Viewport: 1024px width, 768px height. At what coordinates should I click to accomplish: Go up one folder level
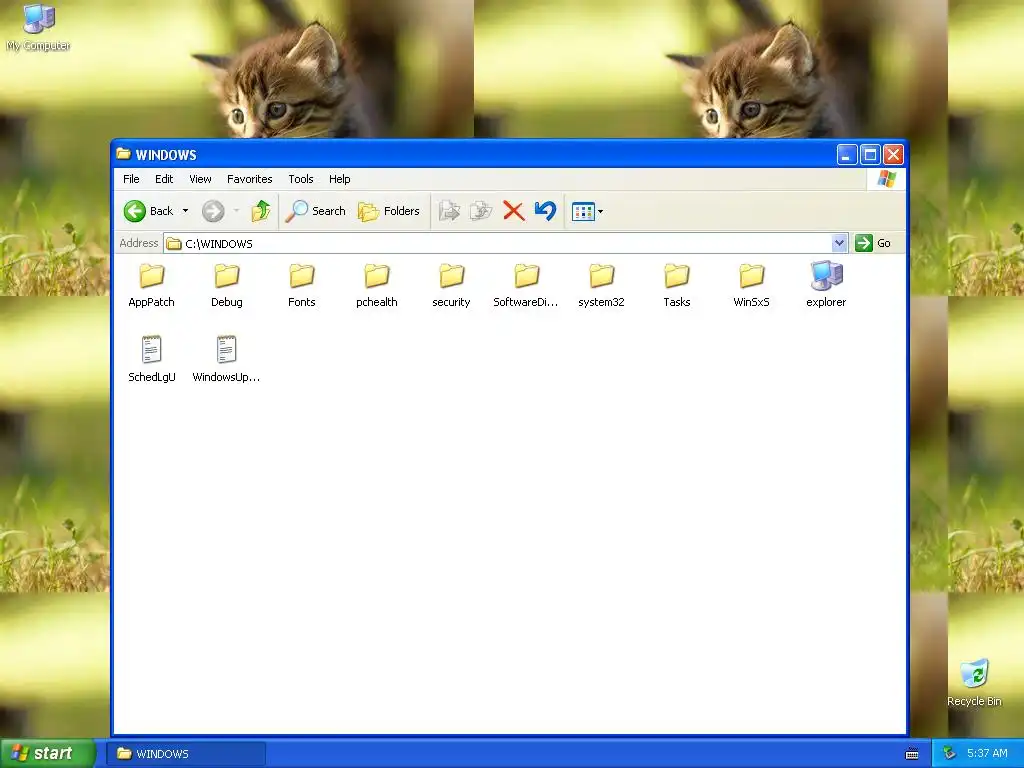[261, 211]
